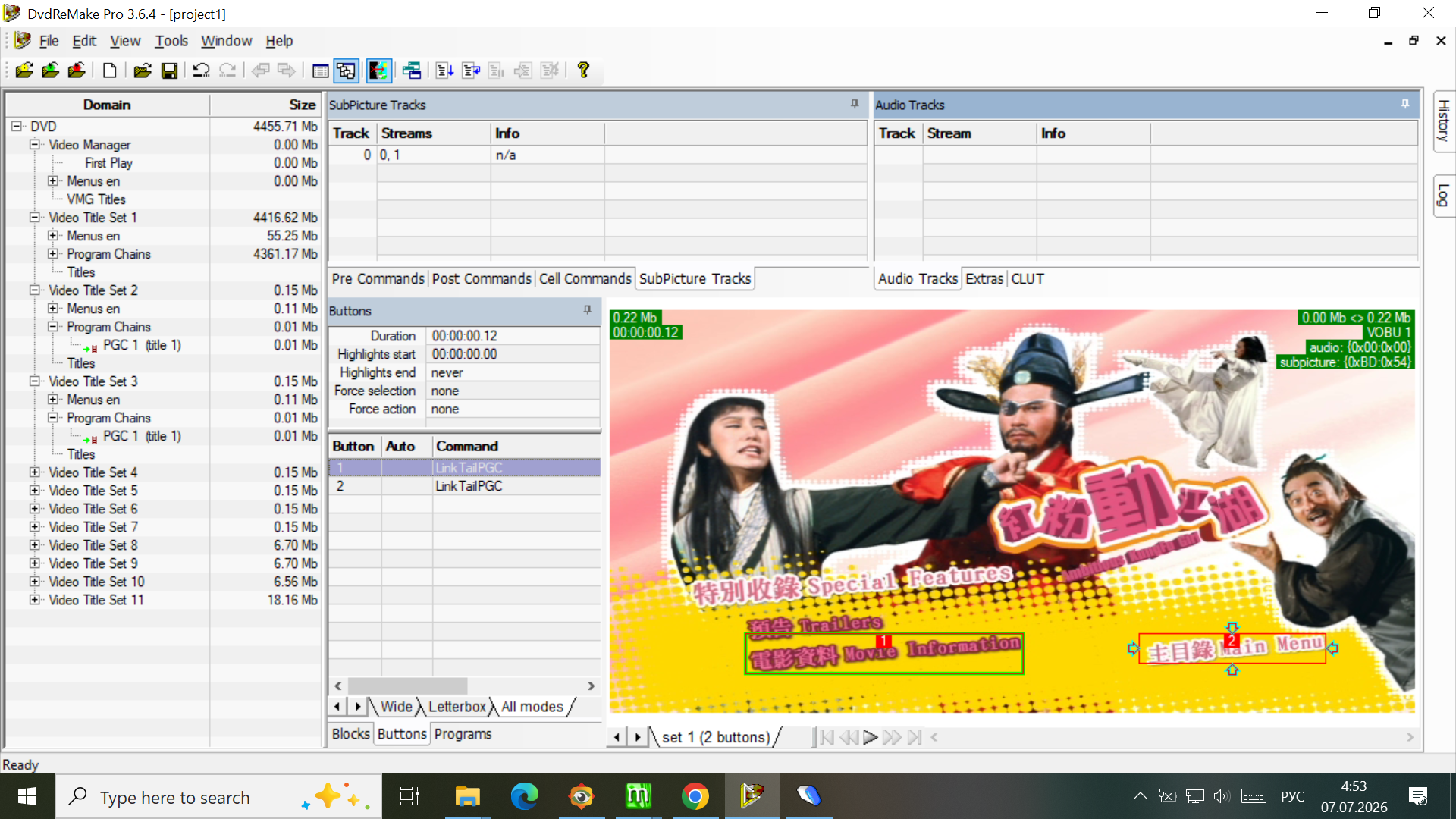1456x819 pixels.
Task: Select the Movie Information button in preview
Action: point(884,654)
